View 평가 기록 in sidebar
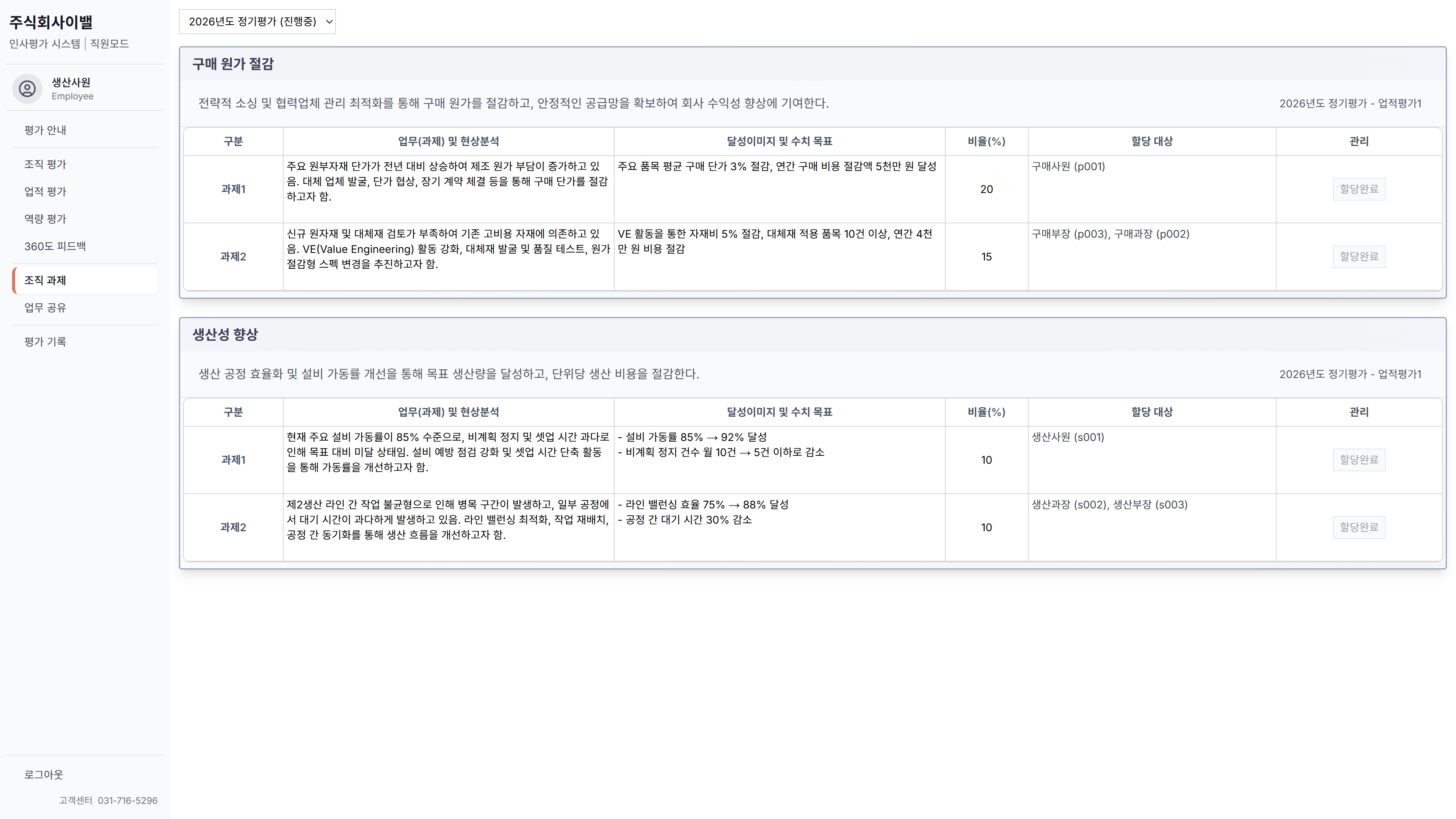Screen dimensions: 1456x819 45,341
